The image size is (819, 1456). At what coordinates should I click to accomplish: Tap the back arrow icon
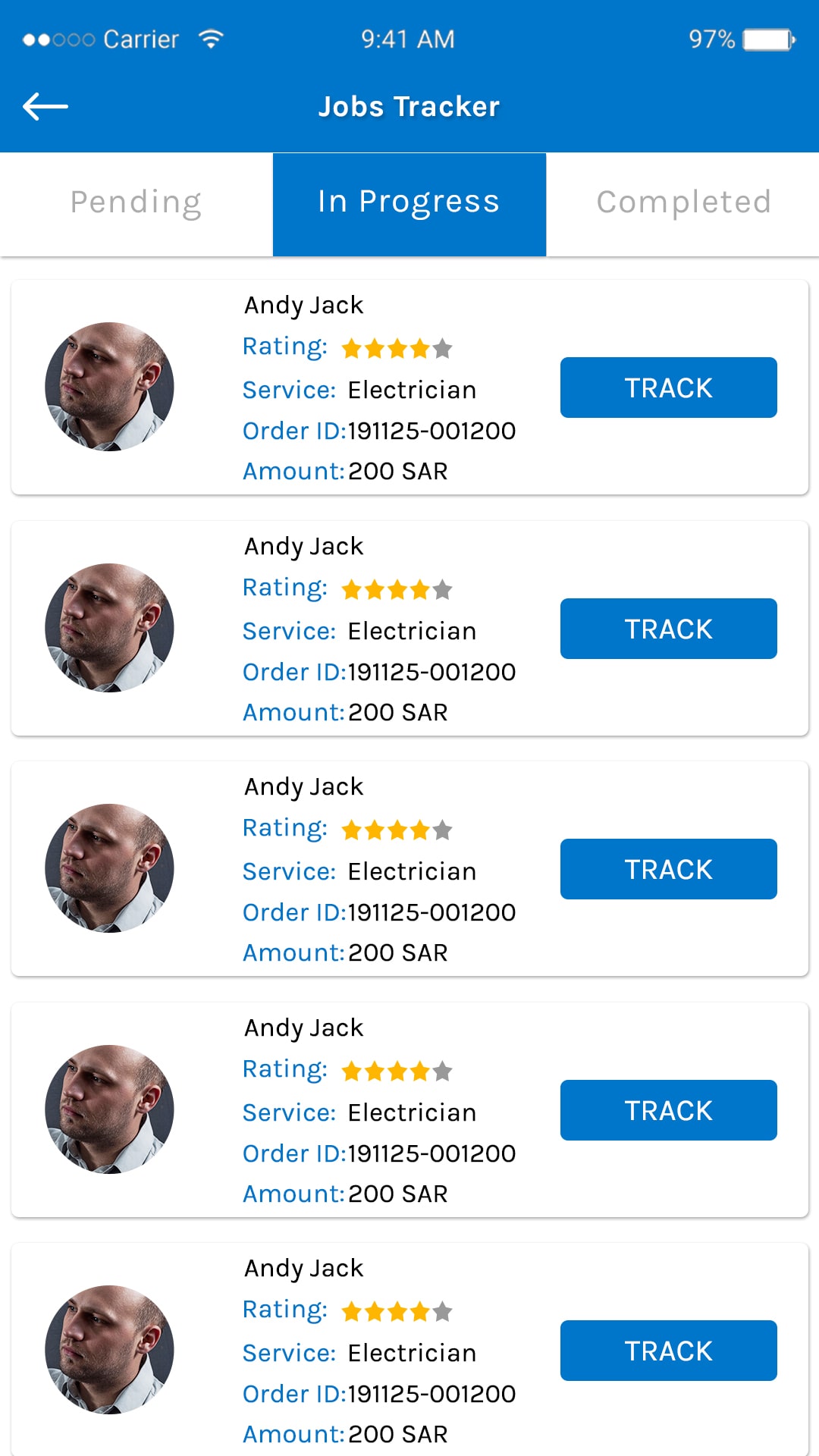click(x=45, y=106)
